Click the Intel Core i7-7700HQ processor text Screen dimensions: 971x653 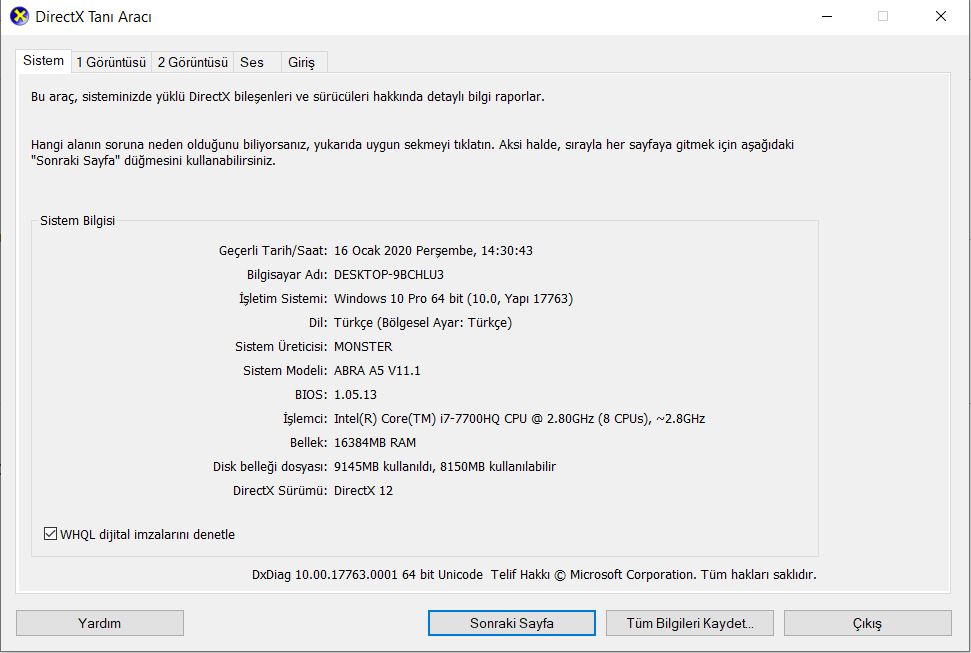click(519, 419)
